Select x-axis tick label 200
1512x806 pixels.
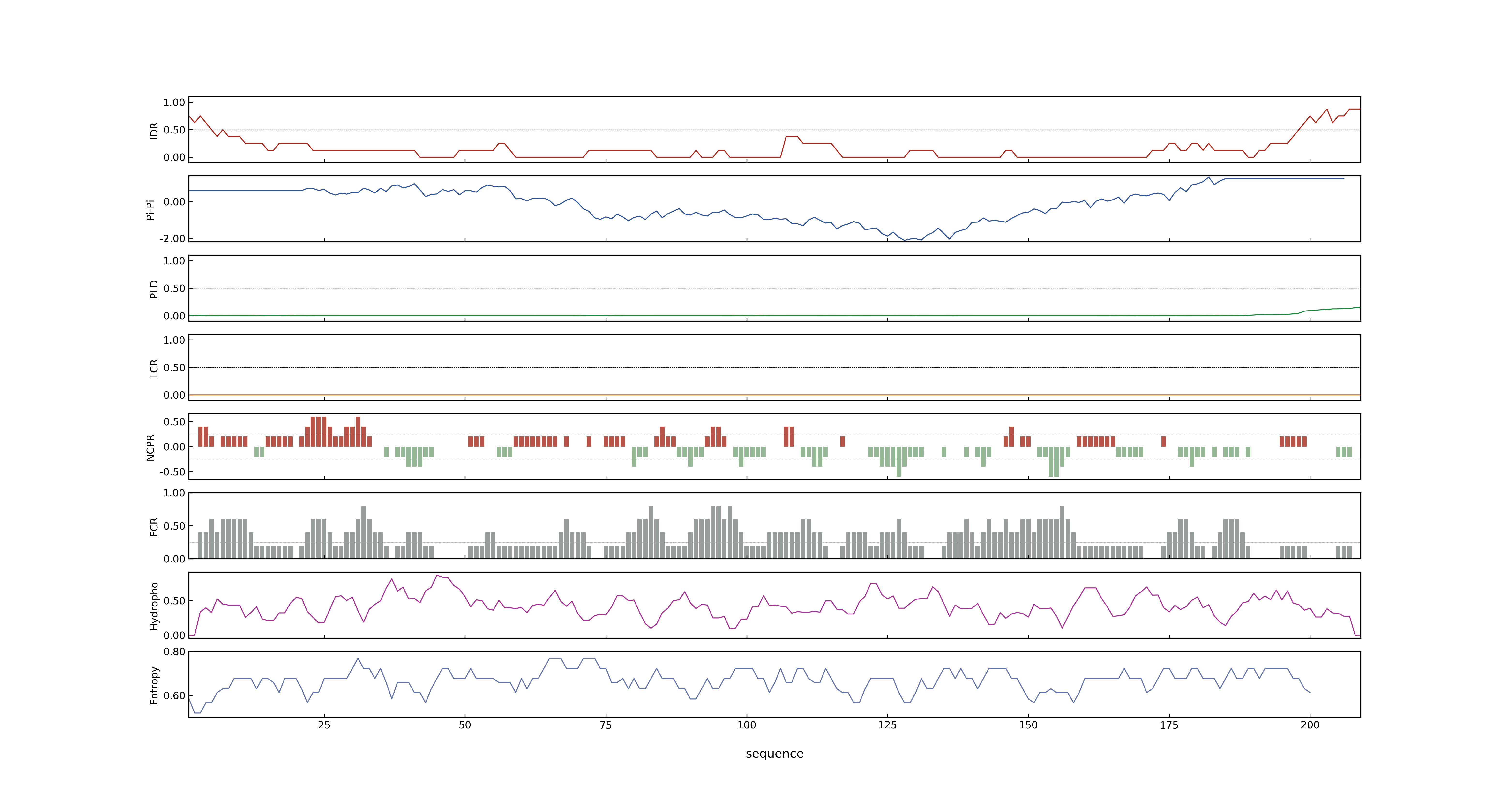tap(1310, 725)
